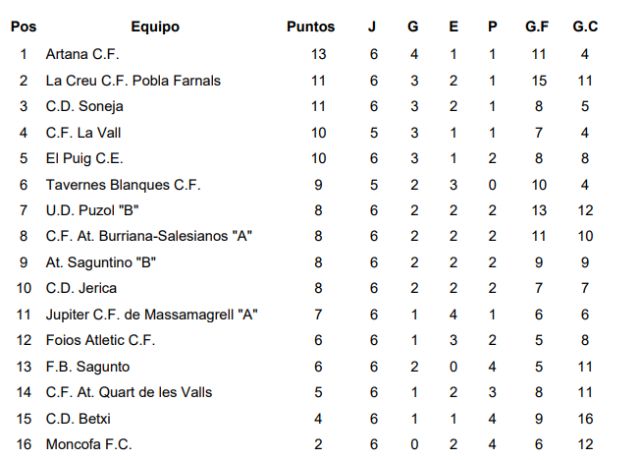The image size is (640, 460).
Task: Select C.D. Soneja team name
Action: pos(84,106)
